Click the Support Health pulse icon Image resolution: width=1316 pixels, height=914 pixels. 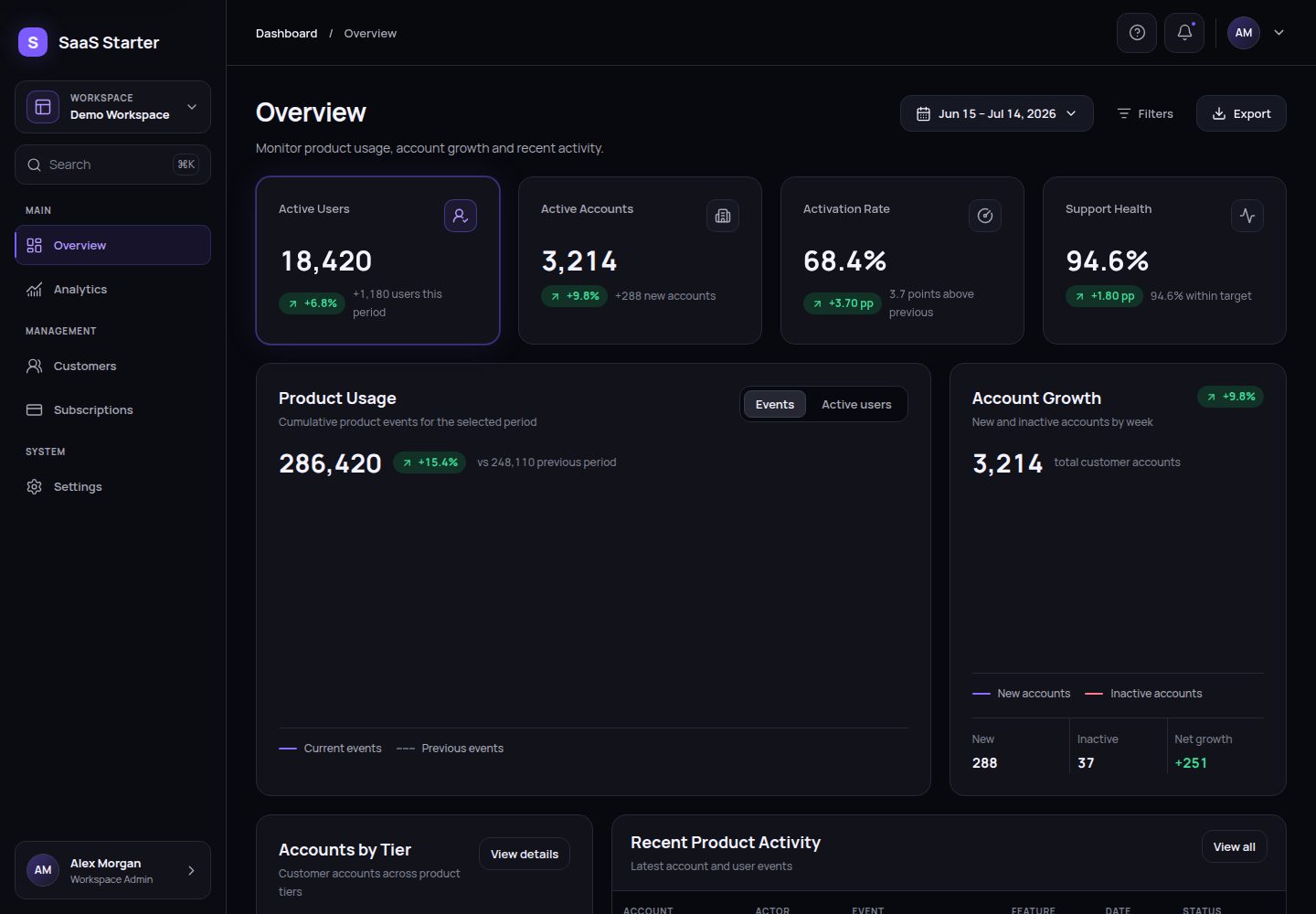click(x=1247, y=216)
